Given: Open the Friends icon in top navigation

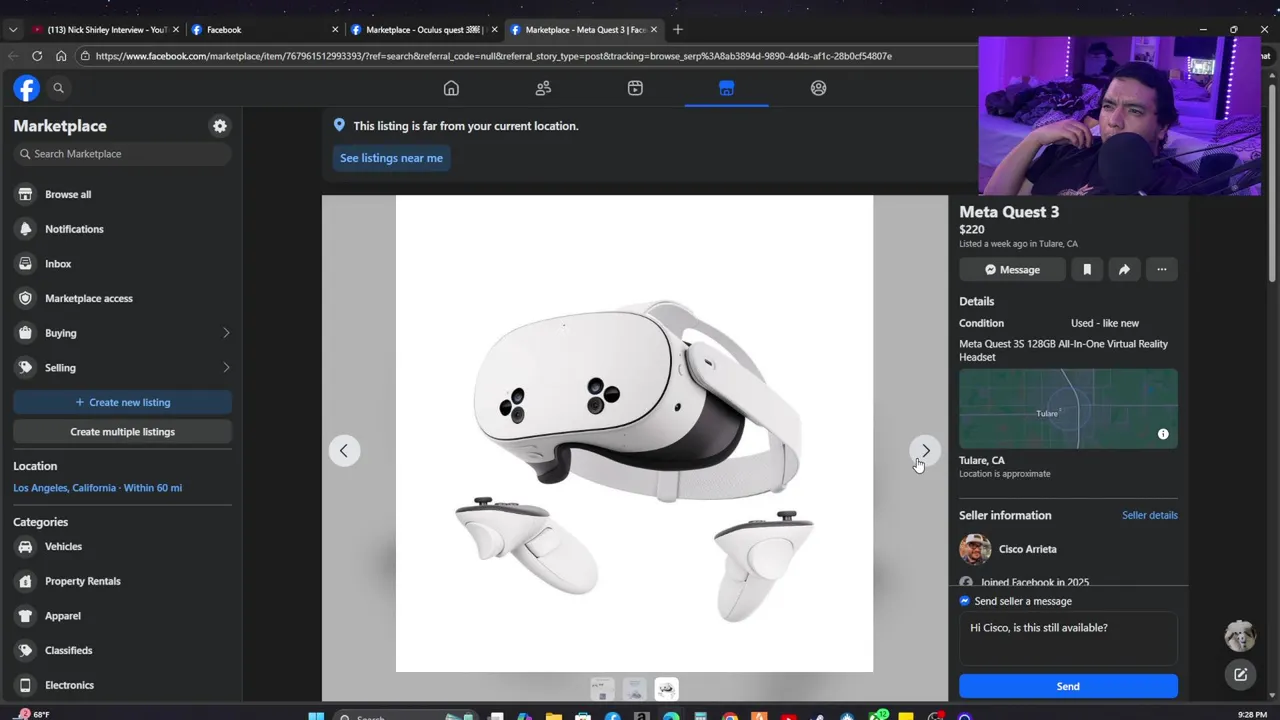Looking at the screenshot, I should pyautogui.click(x=543, y=88).
